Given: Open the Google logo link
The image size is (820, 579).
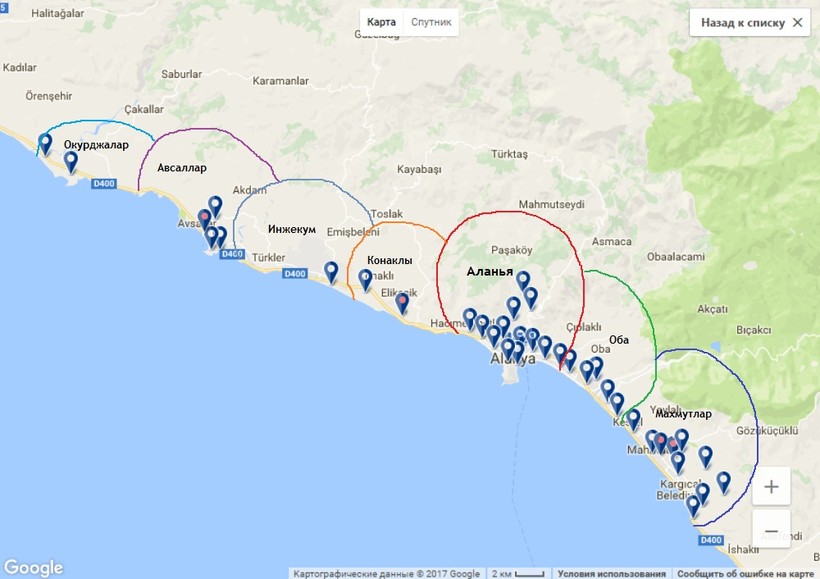Looking at the screenshot, I should pos(33,567).
